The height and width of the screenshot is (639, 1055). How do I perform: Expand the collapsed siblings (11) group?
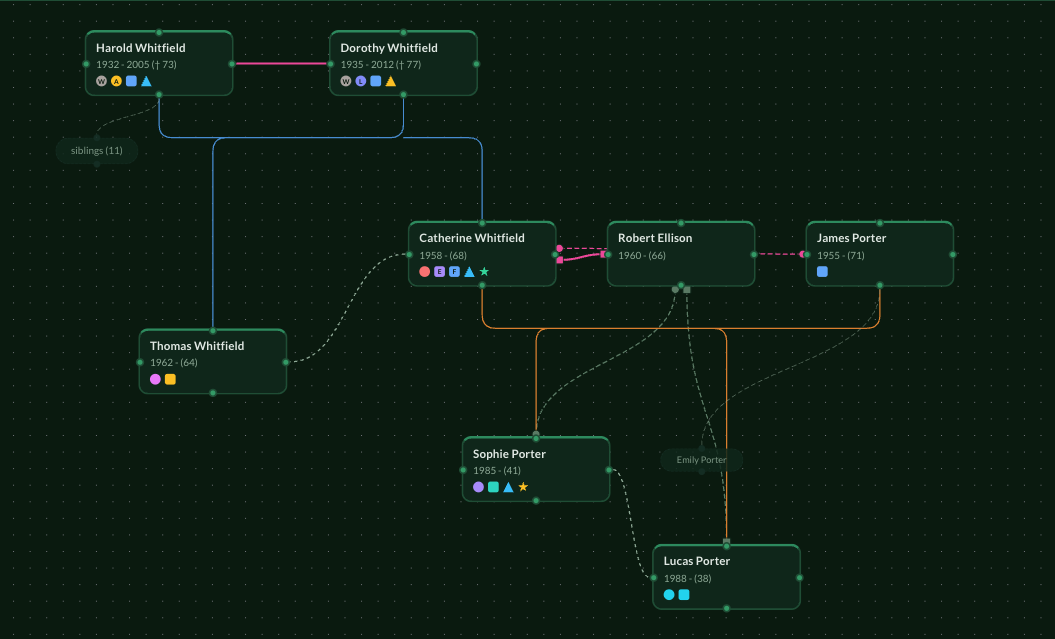[x=97, y=151]
